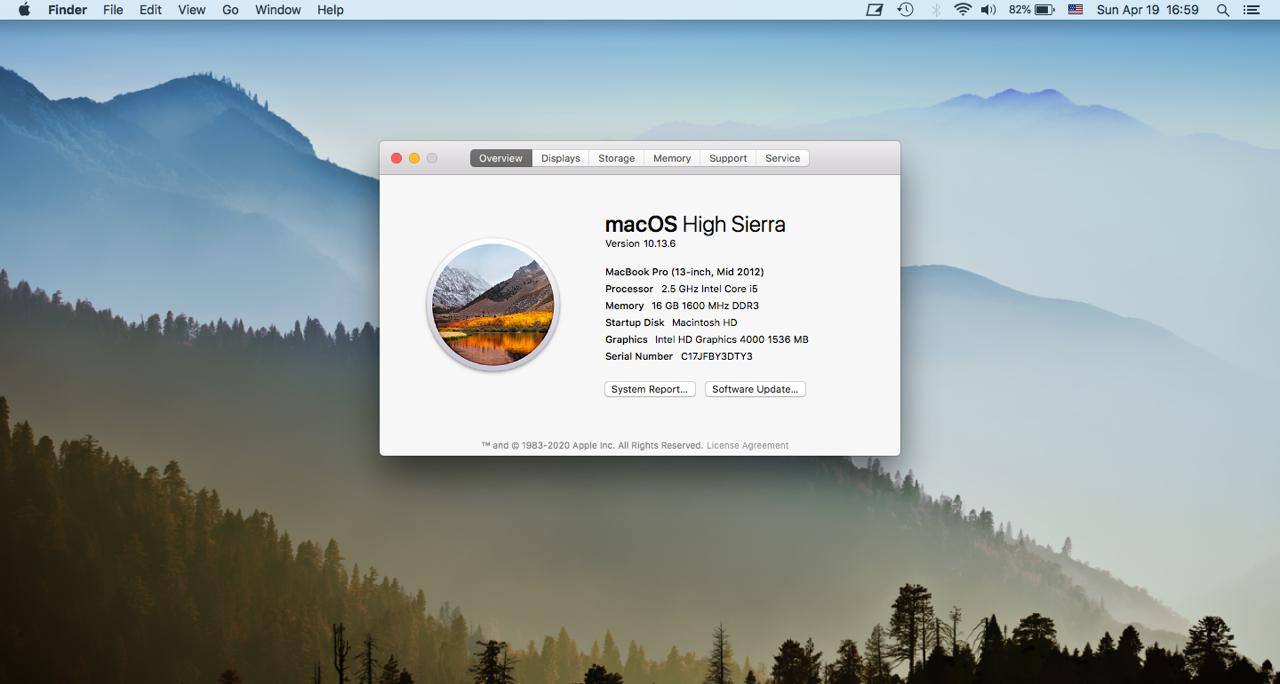Click the Macintosh HD startup disk value
Screen dimensions: 1280x684
point(705,323)
